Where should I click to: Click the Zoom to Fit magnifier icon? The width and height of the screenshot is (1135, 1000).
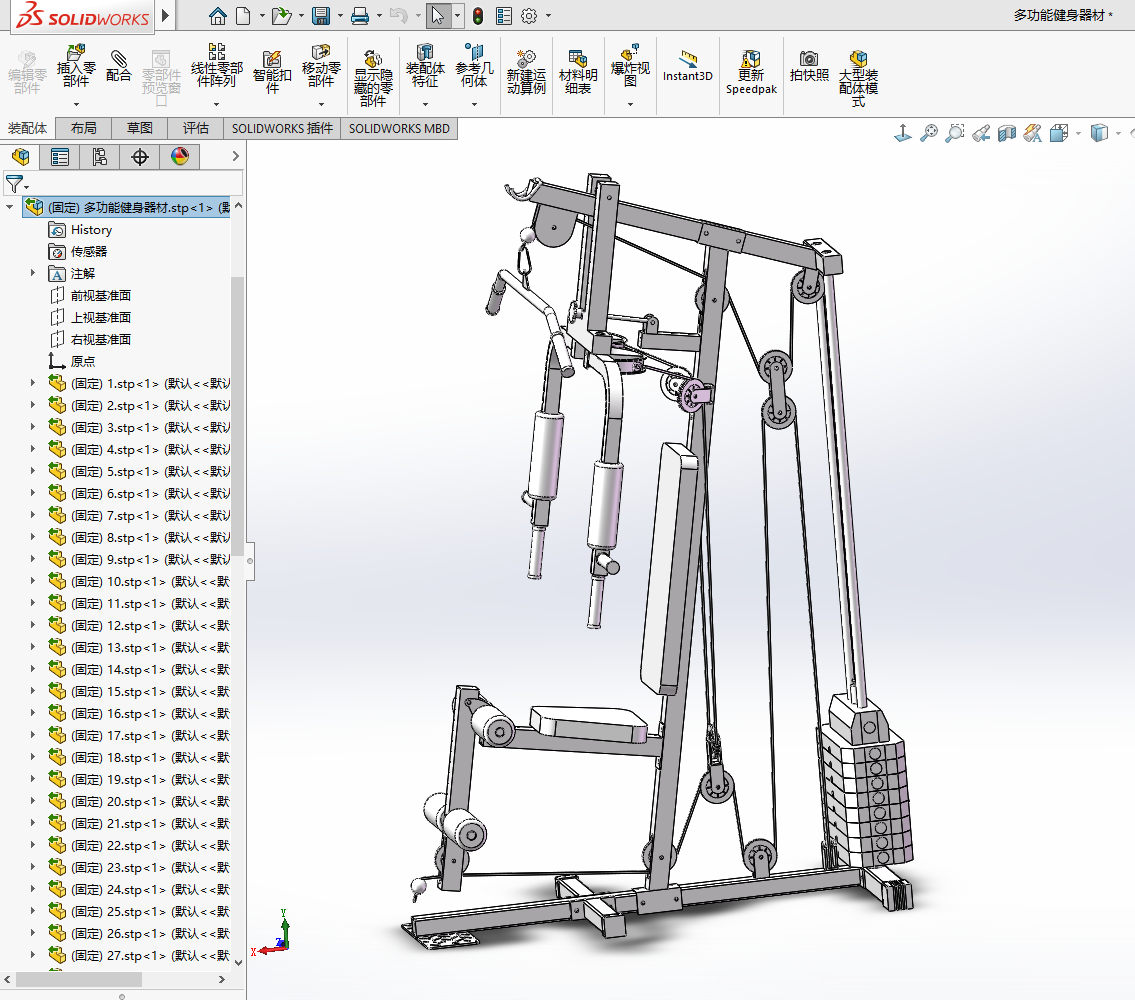[x=929, y=133]
